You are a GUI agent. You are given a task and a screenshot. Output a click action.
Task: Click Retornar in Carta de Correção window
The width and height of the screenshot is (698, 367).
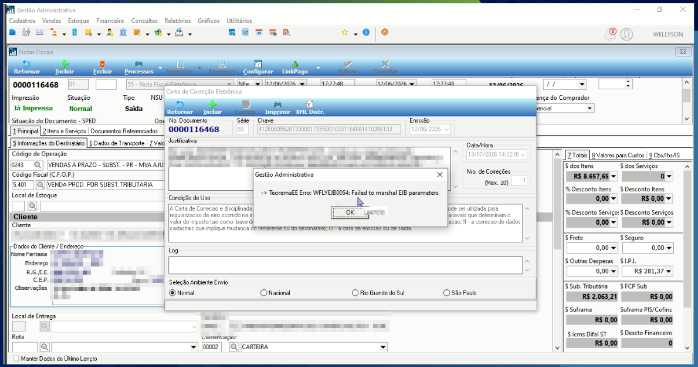[180, 108]
